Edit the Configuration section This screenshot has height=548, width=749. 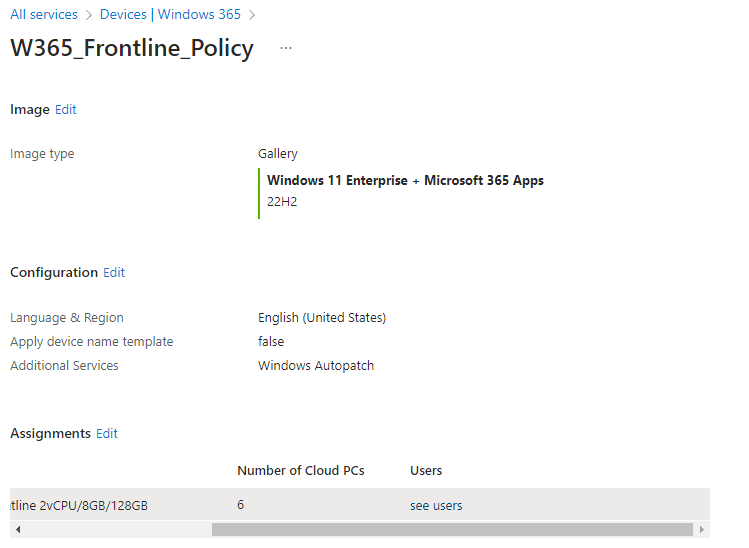pos(114,272)
